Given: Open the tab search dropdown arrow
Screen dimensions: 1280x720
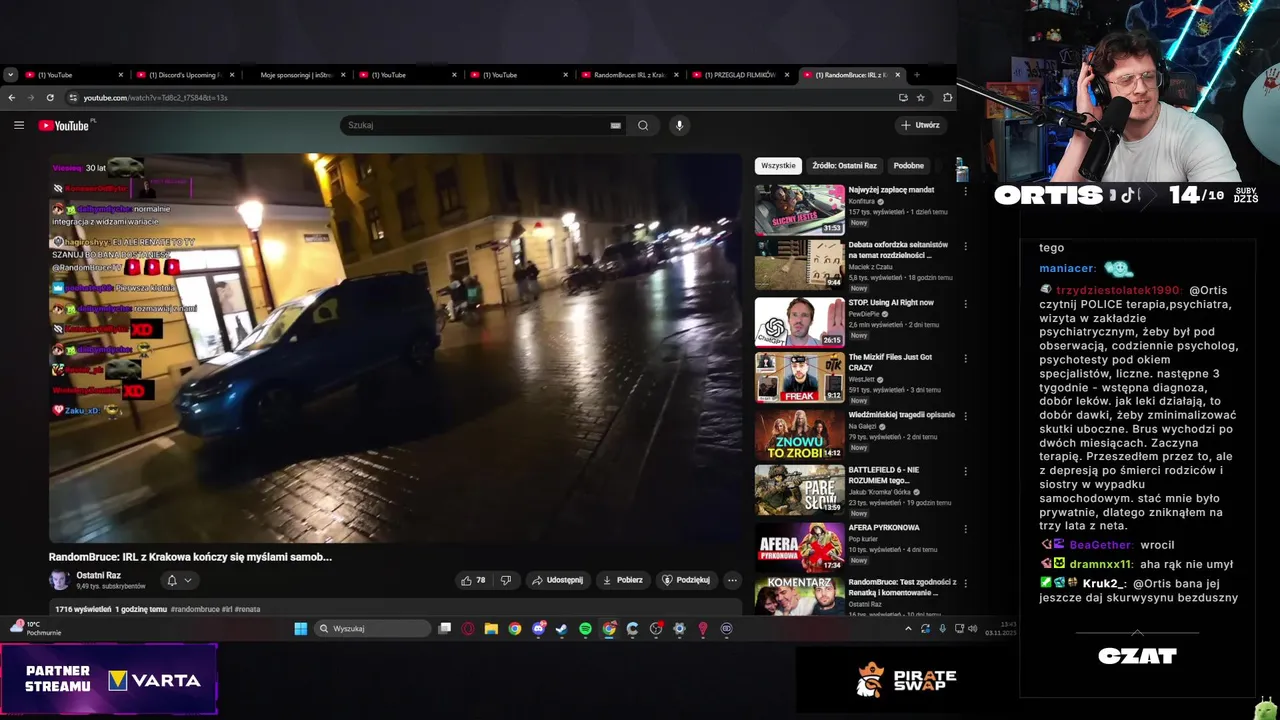Looking at the screenshot, I should pyautogui.click(x=10, y=74).
